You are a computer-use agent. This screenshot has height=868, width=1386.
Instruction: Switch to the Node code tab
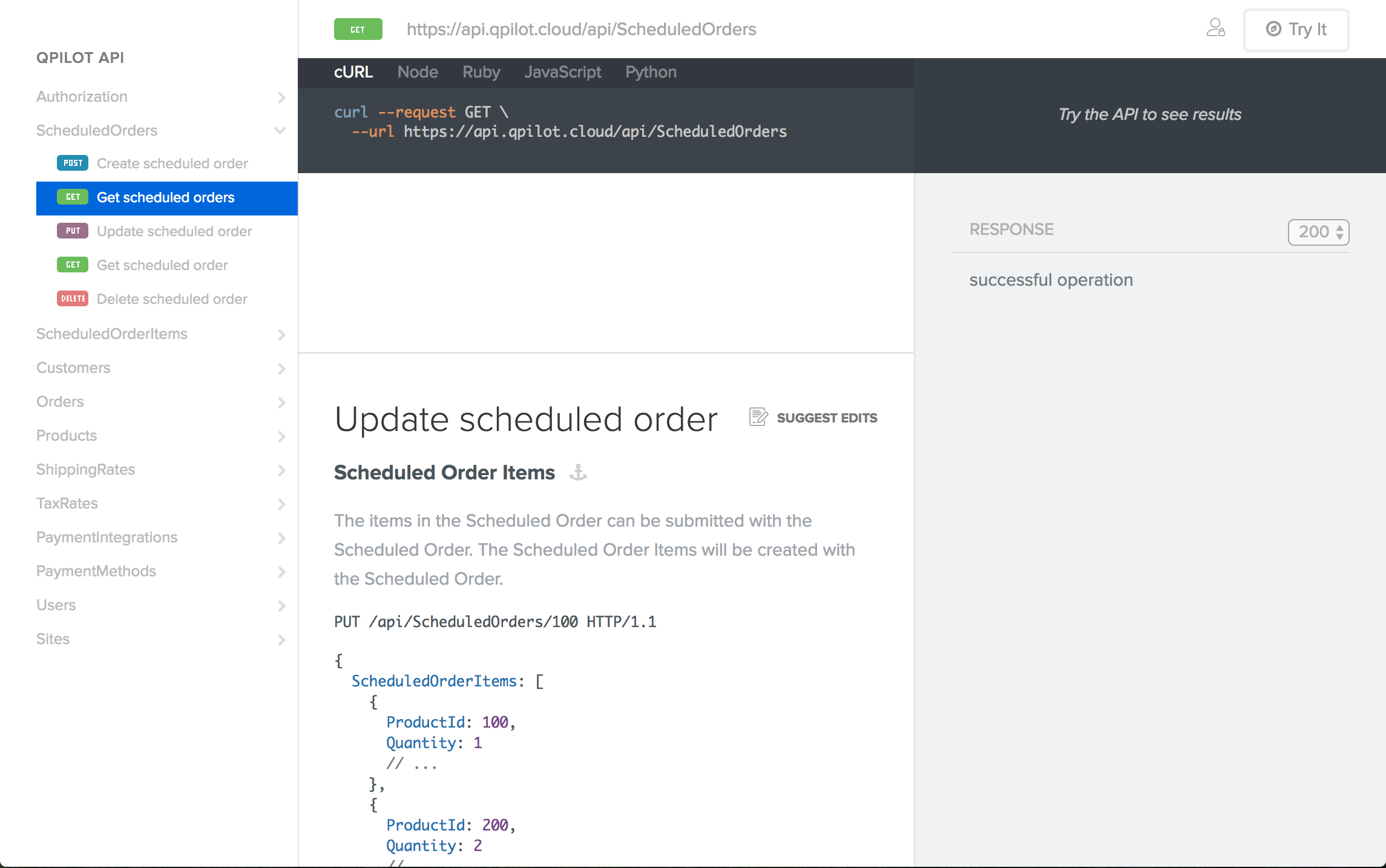pyautogui.click(x=418, y=72)
